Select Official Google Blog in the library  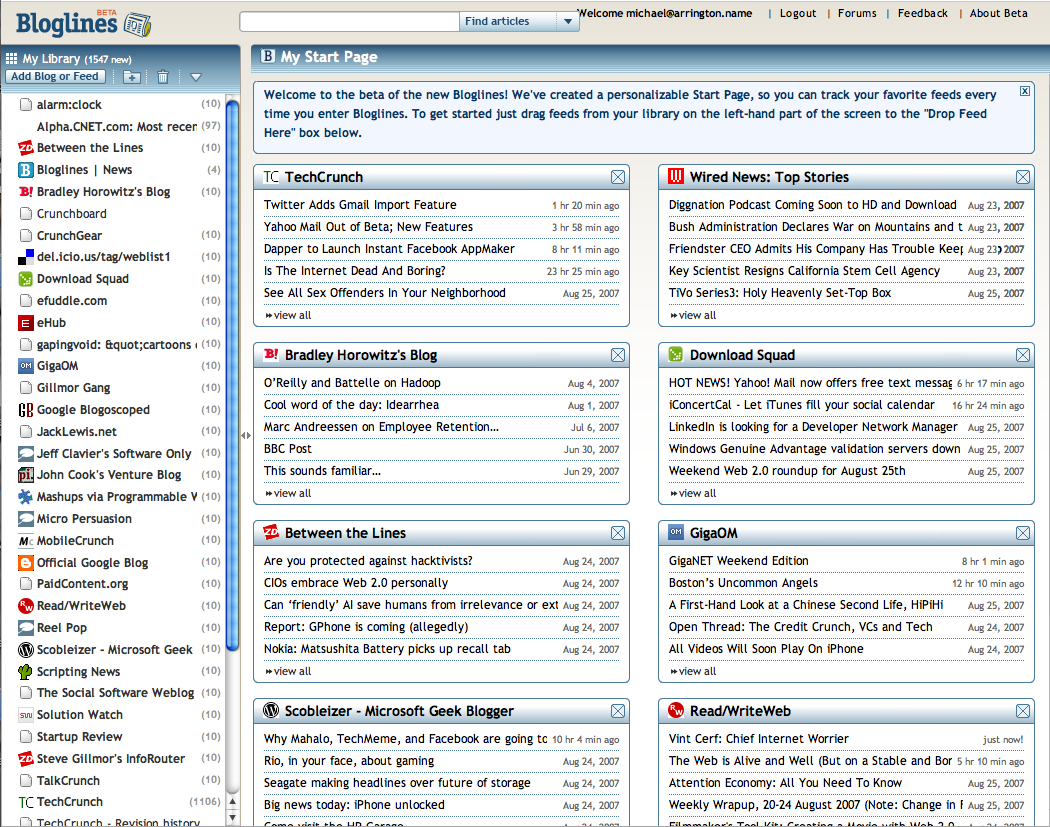(92, 562)
